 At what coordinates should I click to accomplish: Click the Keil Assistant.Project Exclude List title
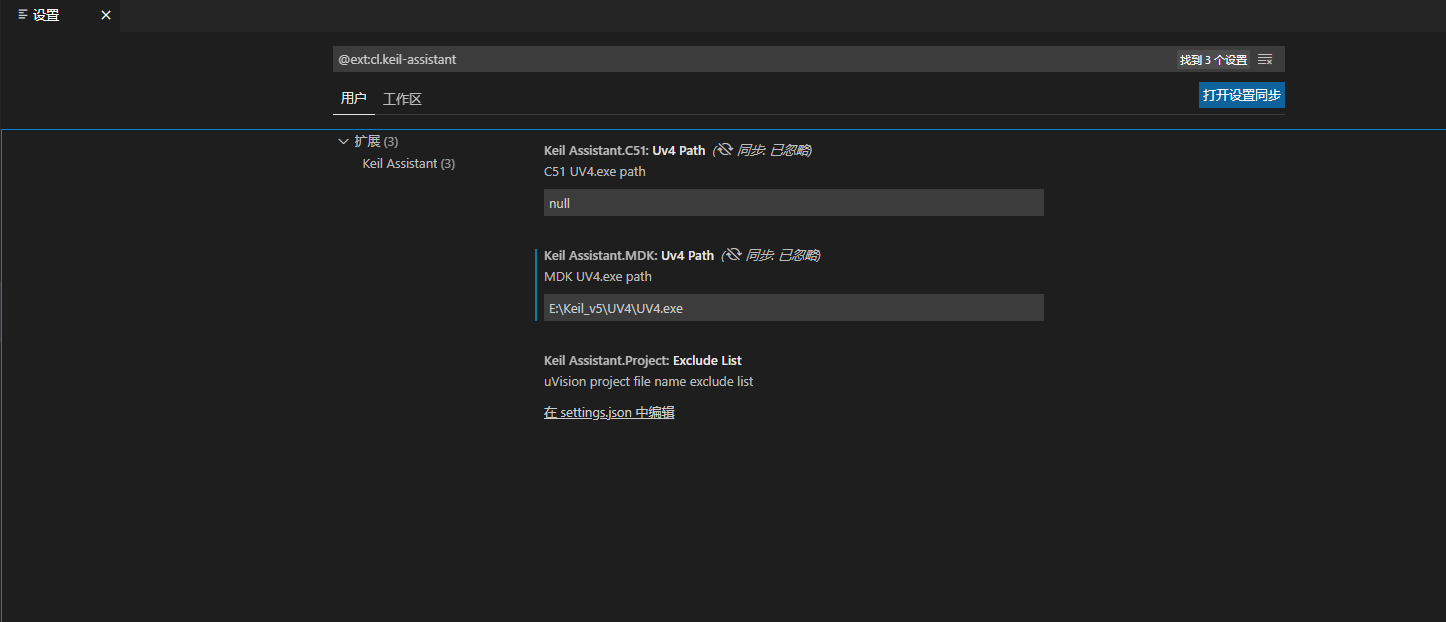coord(643,360)
